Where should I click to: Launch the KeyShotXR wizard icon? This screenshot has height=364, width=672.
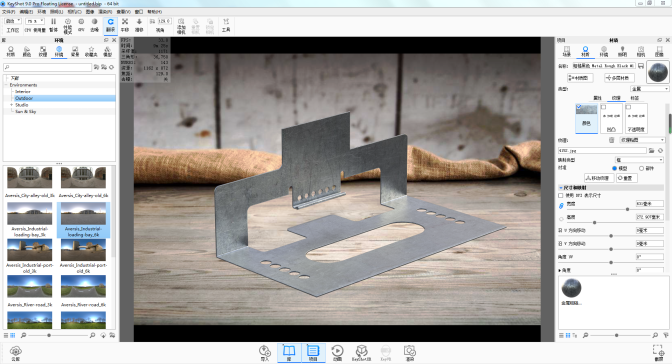coord(362,353)
